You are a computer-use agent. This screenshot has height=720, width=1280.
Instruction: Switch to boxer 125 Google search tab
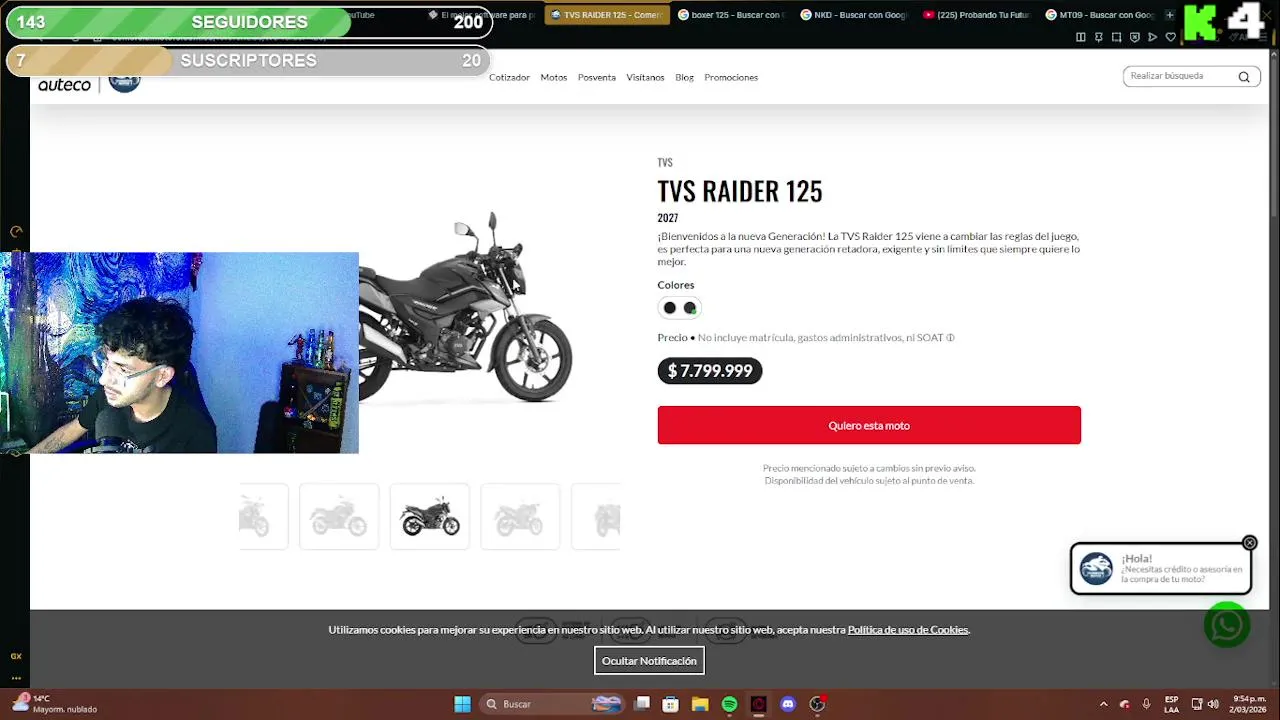(732, 15)
